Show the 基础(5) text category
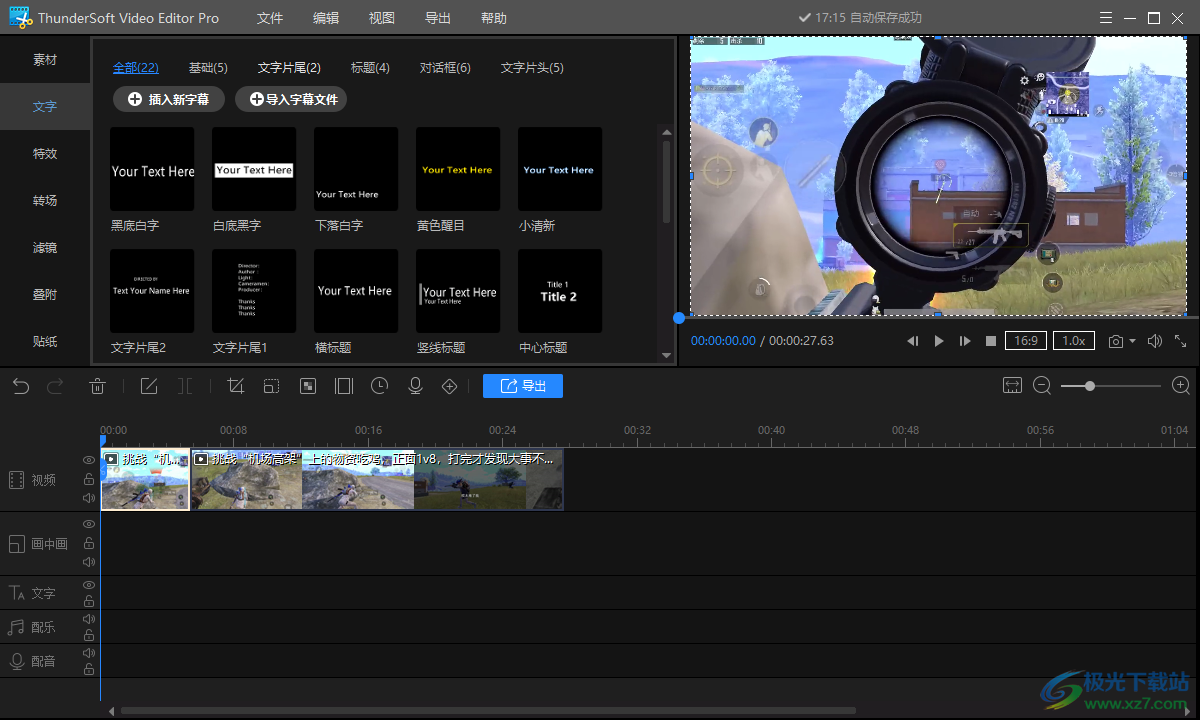The width and height of the screenshot is (1200, 720). pos(208,68)
